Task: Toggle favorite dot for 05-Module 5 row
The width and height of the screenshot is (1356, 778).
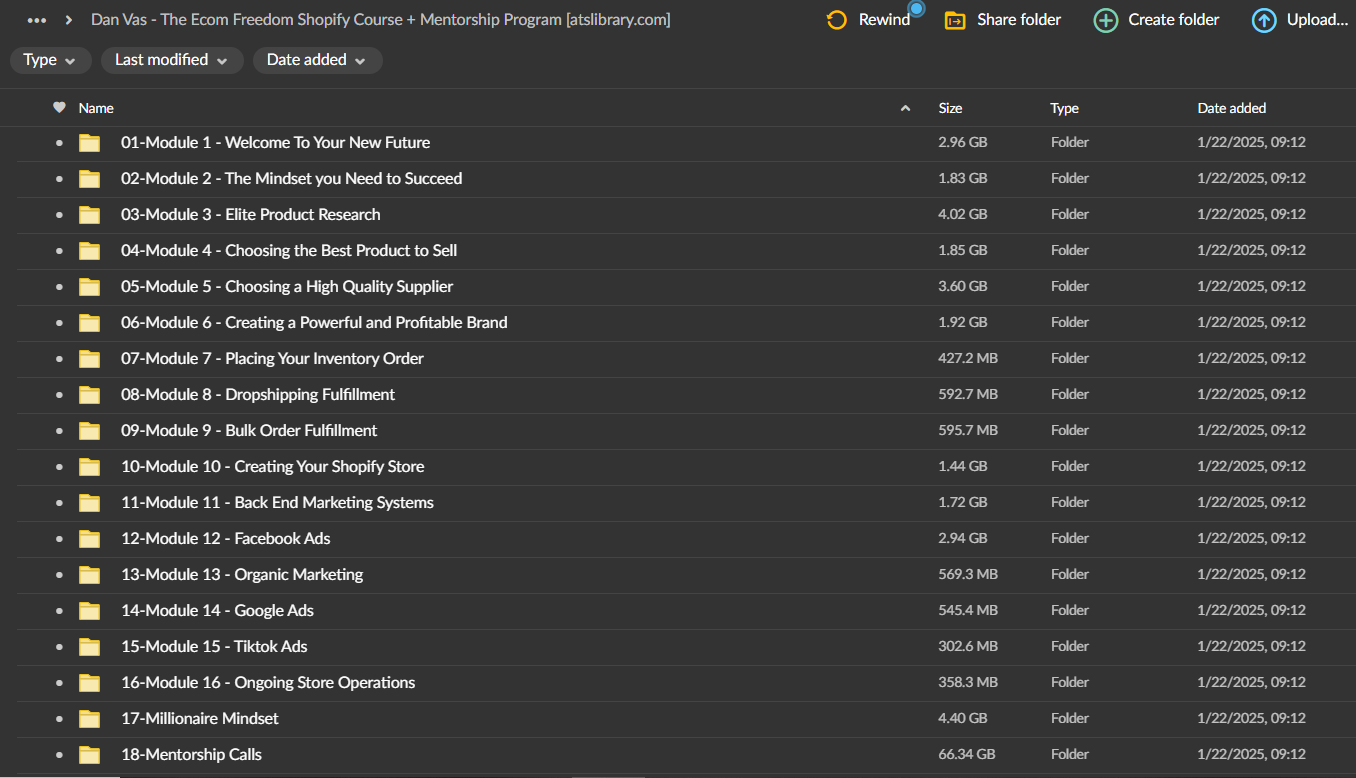Action: tap(59, 287)
